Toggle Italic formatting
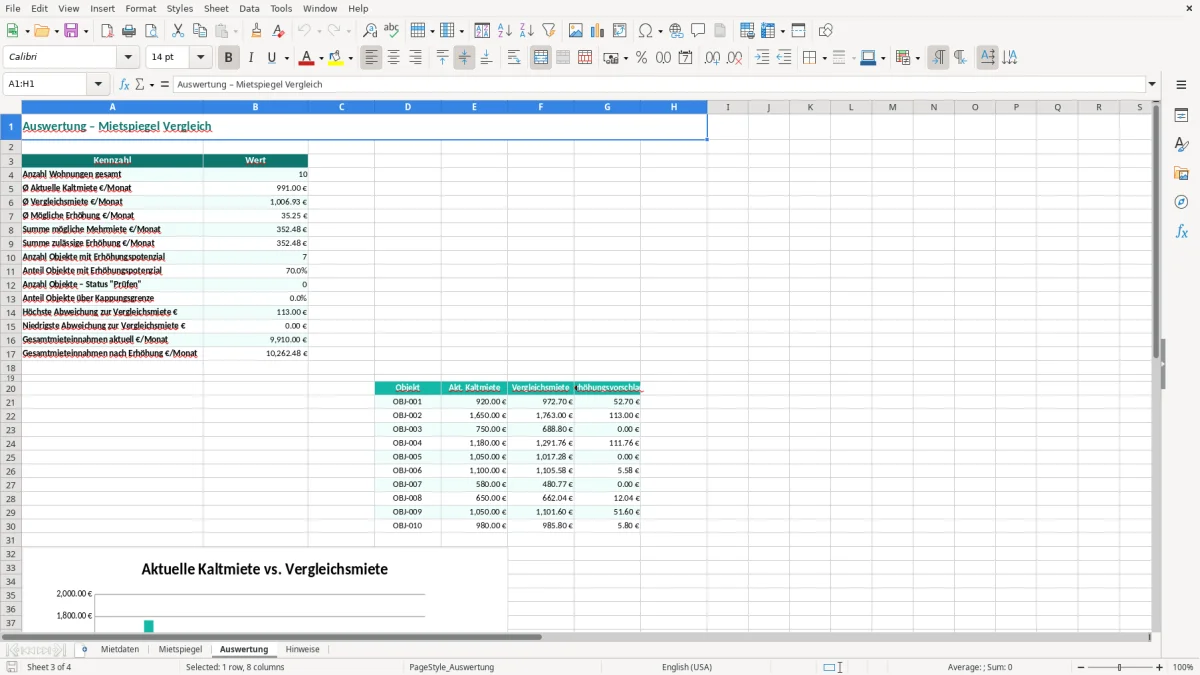Screen dimensions: 1200x675 tap(251, 58)
